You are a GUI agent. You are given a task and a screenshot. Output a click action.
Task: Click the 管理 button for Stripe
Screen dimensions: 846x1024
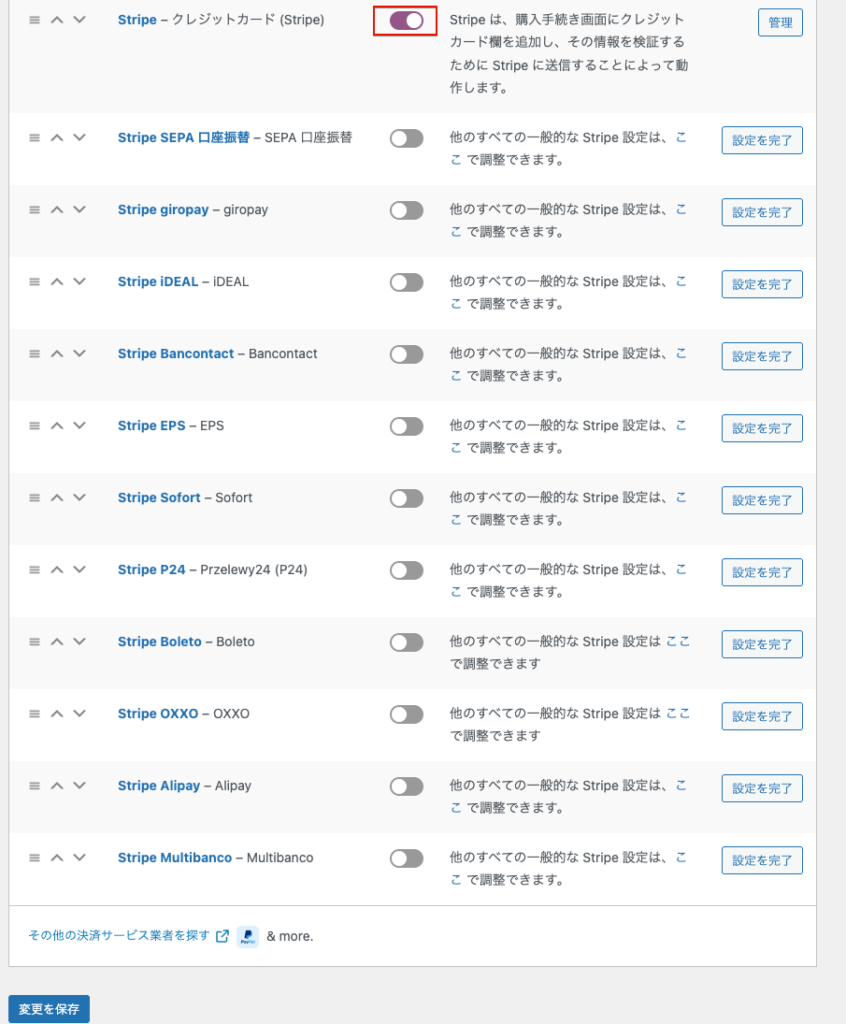click(780, 22)
